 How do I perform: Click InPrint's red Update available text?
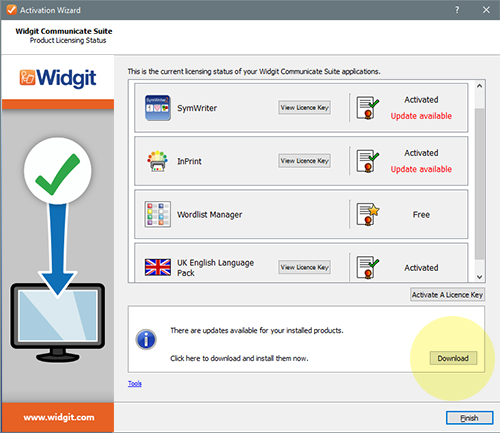[421, 169]
